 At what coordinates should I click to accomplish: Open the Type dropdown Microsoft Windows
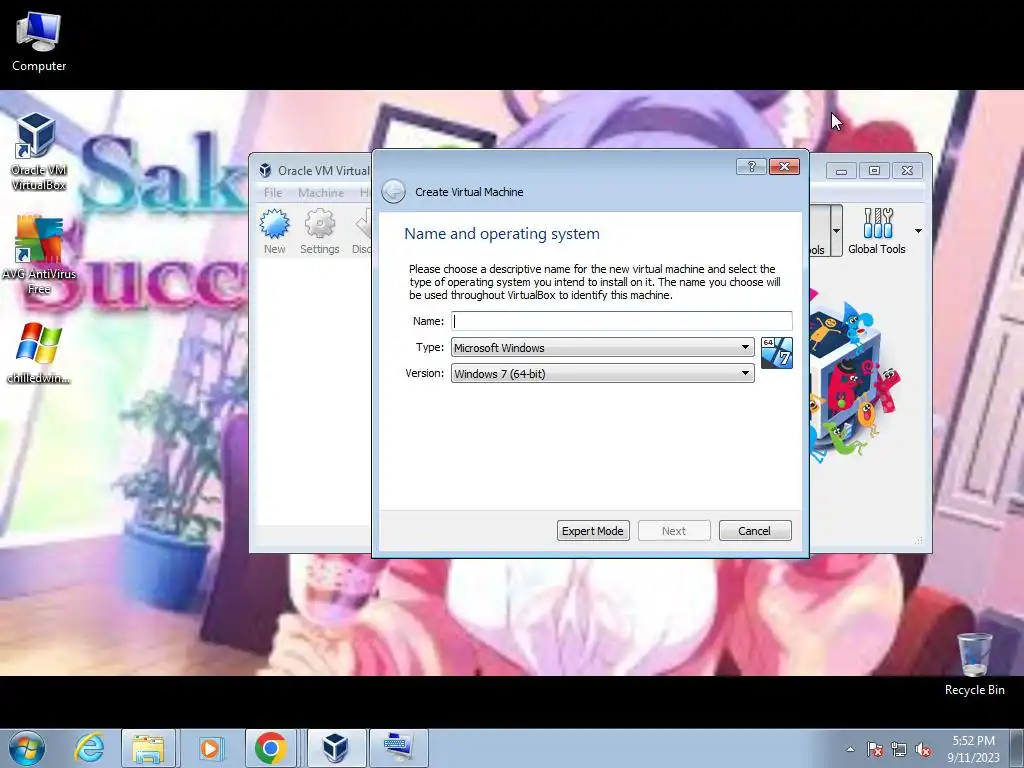click(602, 347)
